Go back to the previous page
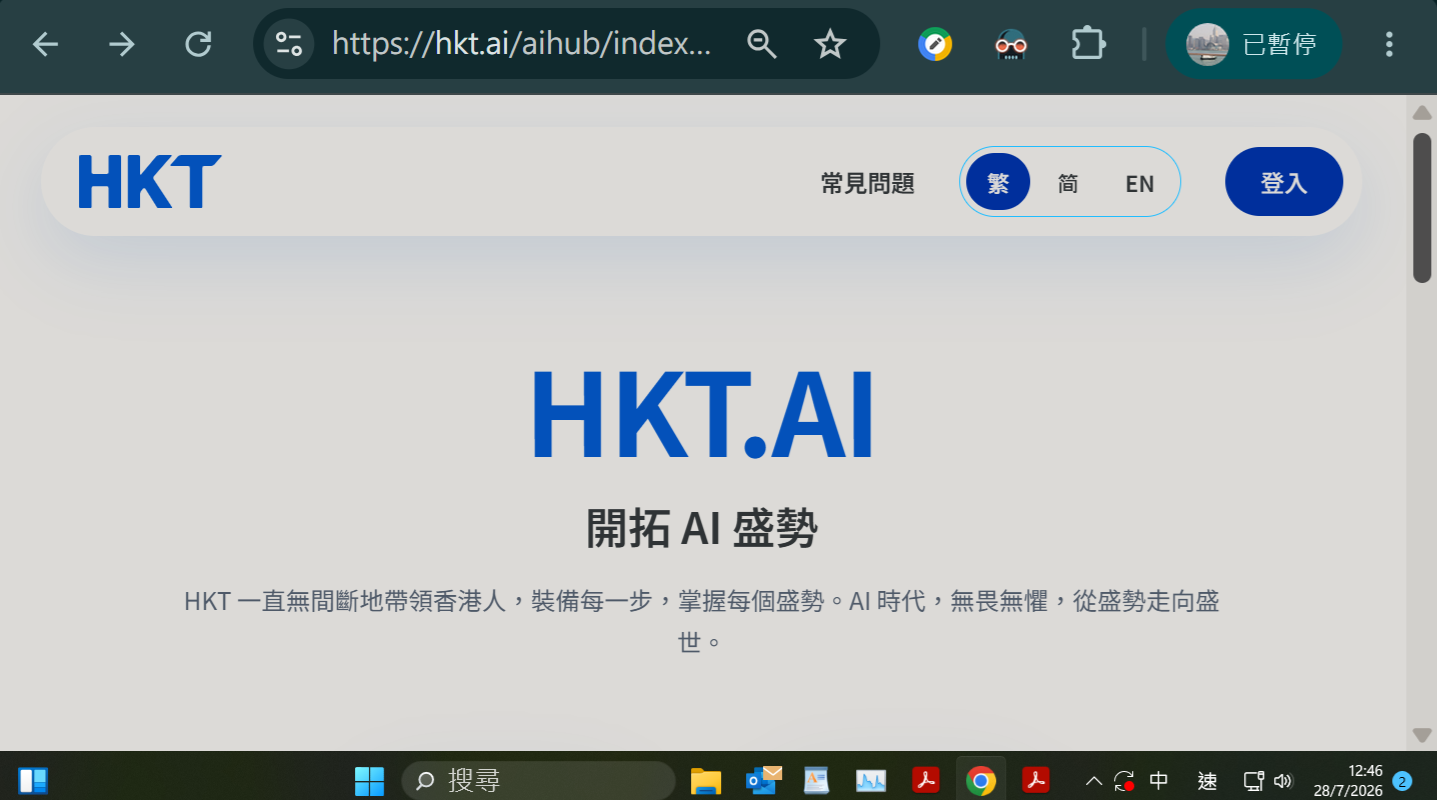Image resolution: width=1437 pixels, height=800 pixels. 45,44
